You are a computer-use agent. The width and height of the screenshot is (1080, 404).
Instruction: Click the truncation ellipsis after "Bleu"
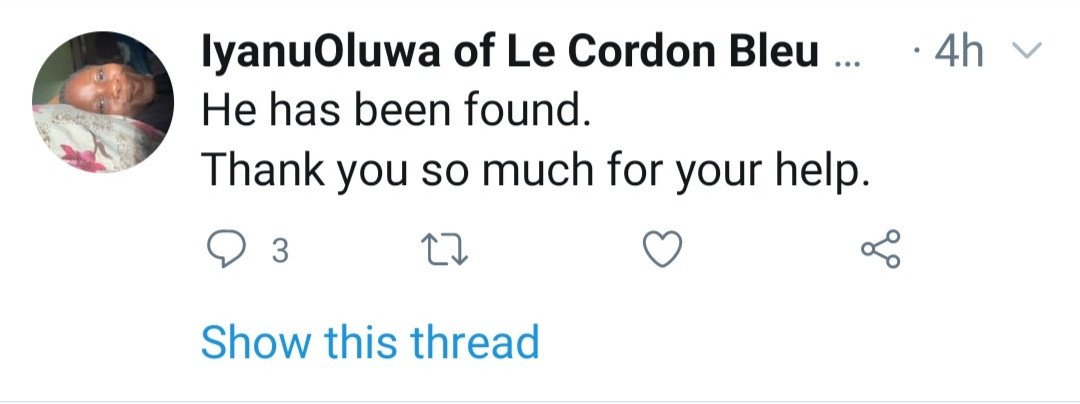point(844,56)
